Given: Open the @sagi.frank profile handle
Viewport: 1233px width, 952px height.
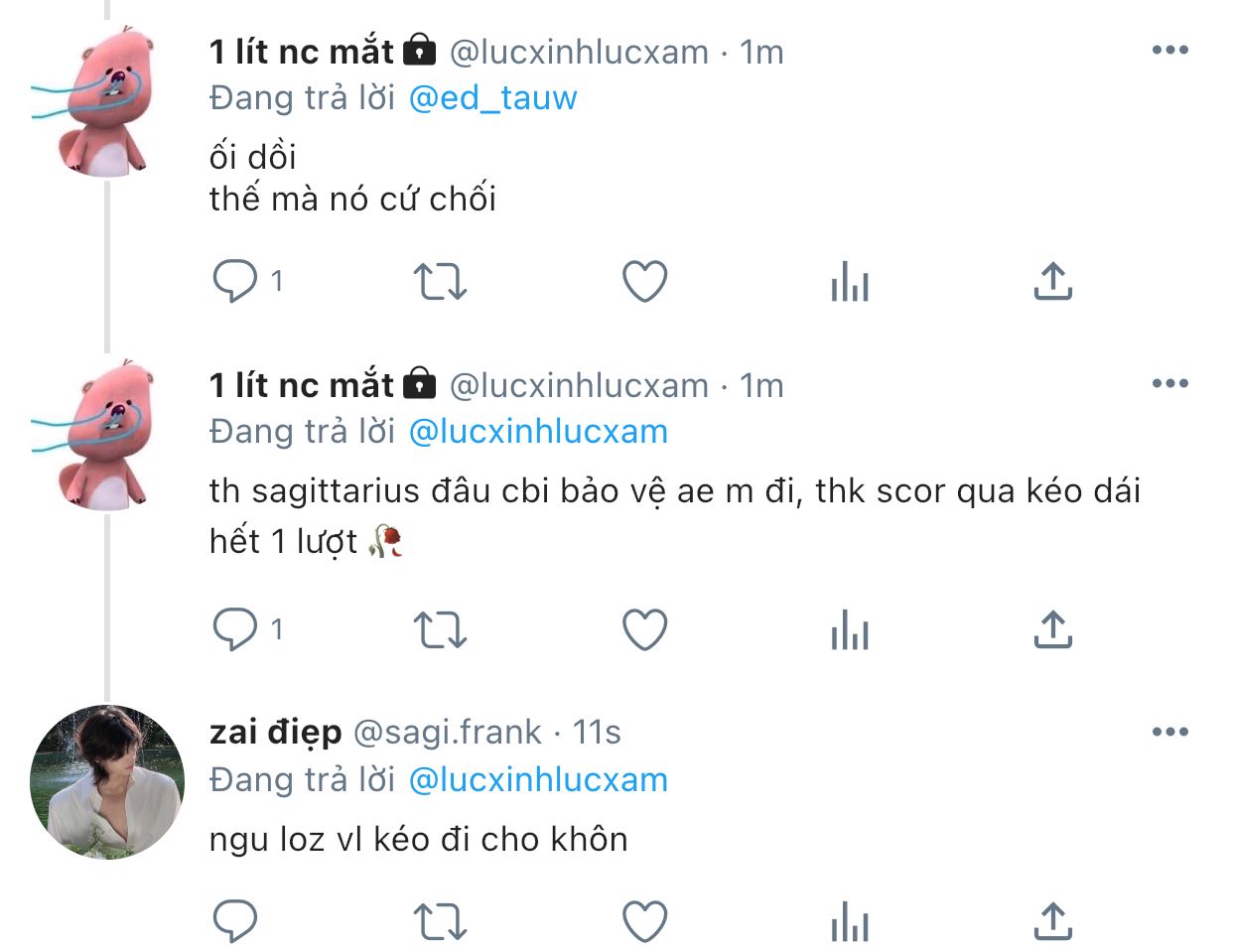Looking at the screenshot, I should point(448,733).
